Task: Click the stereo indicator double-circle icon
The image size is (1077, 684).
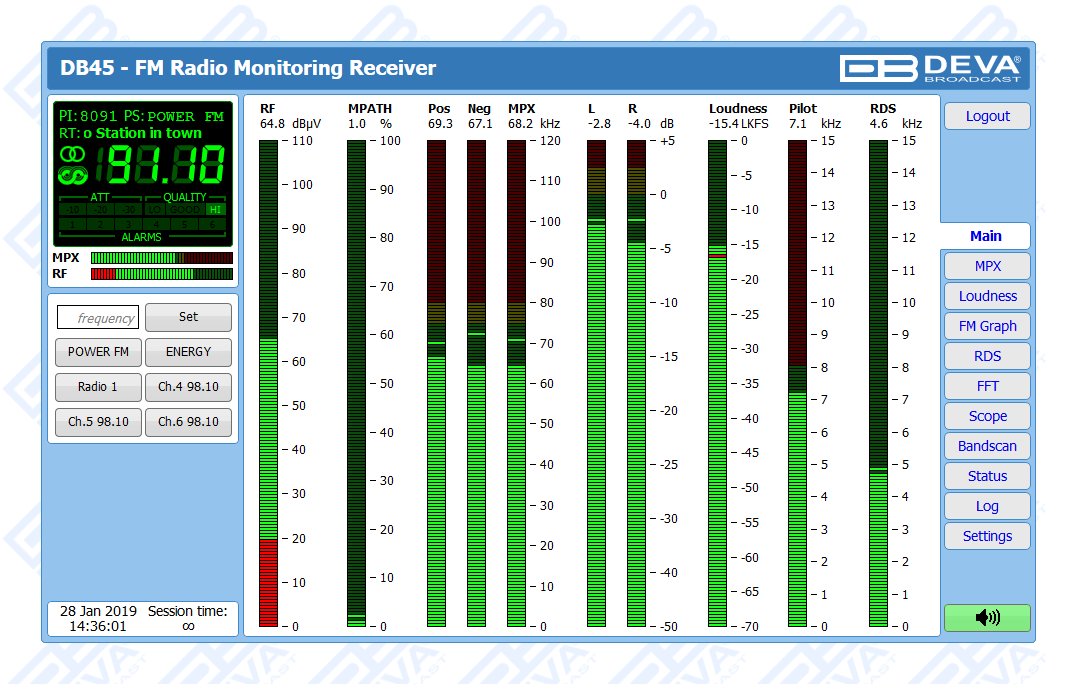Action: point(72,155)
